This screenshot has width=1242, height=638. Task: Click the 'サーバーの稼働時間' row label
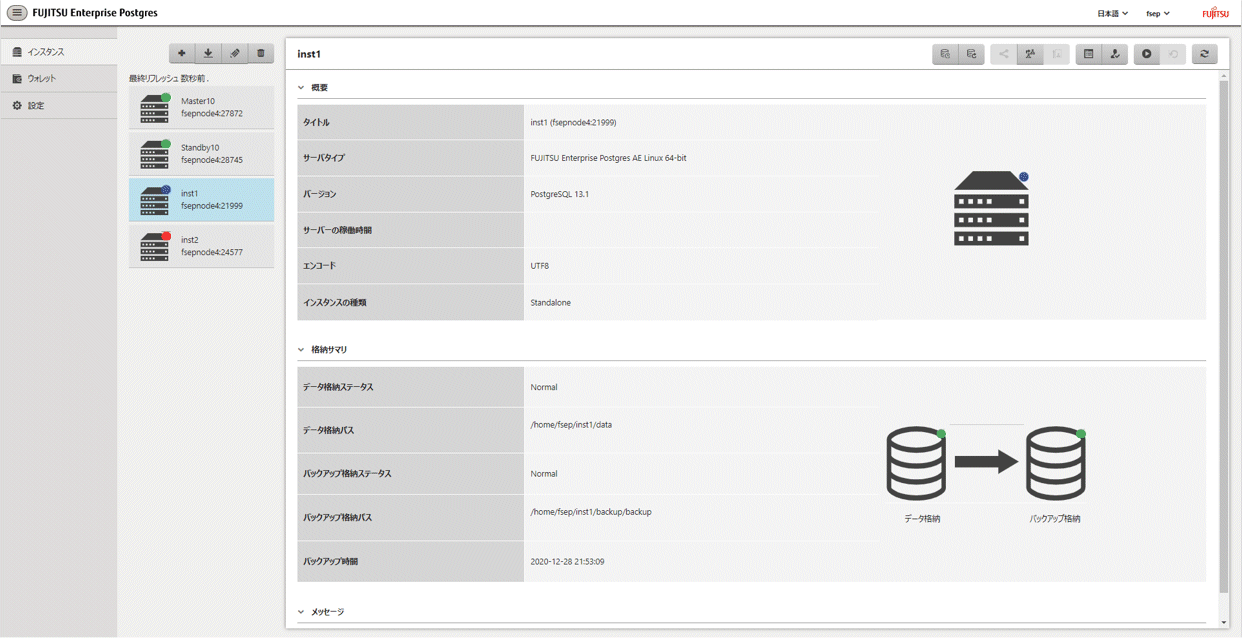click(x=338, y=230)
